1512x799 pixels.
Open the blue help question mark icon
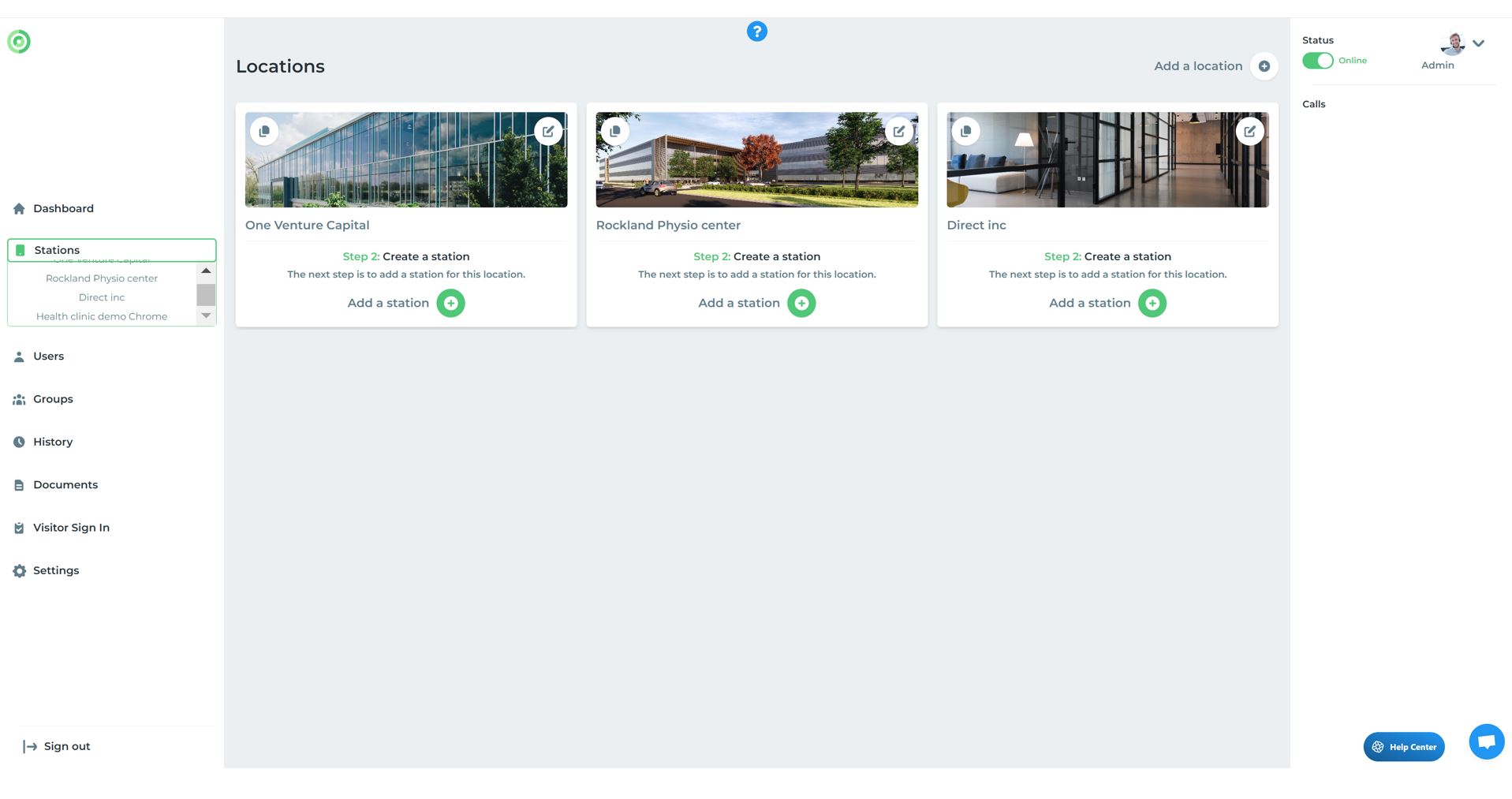756,32
